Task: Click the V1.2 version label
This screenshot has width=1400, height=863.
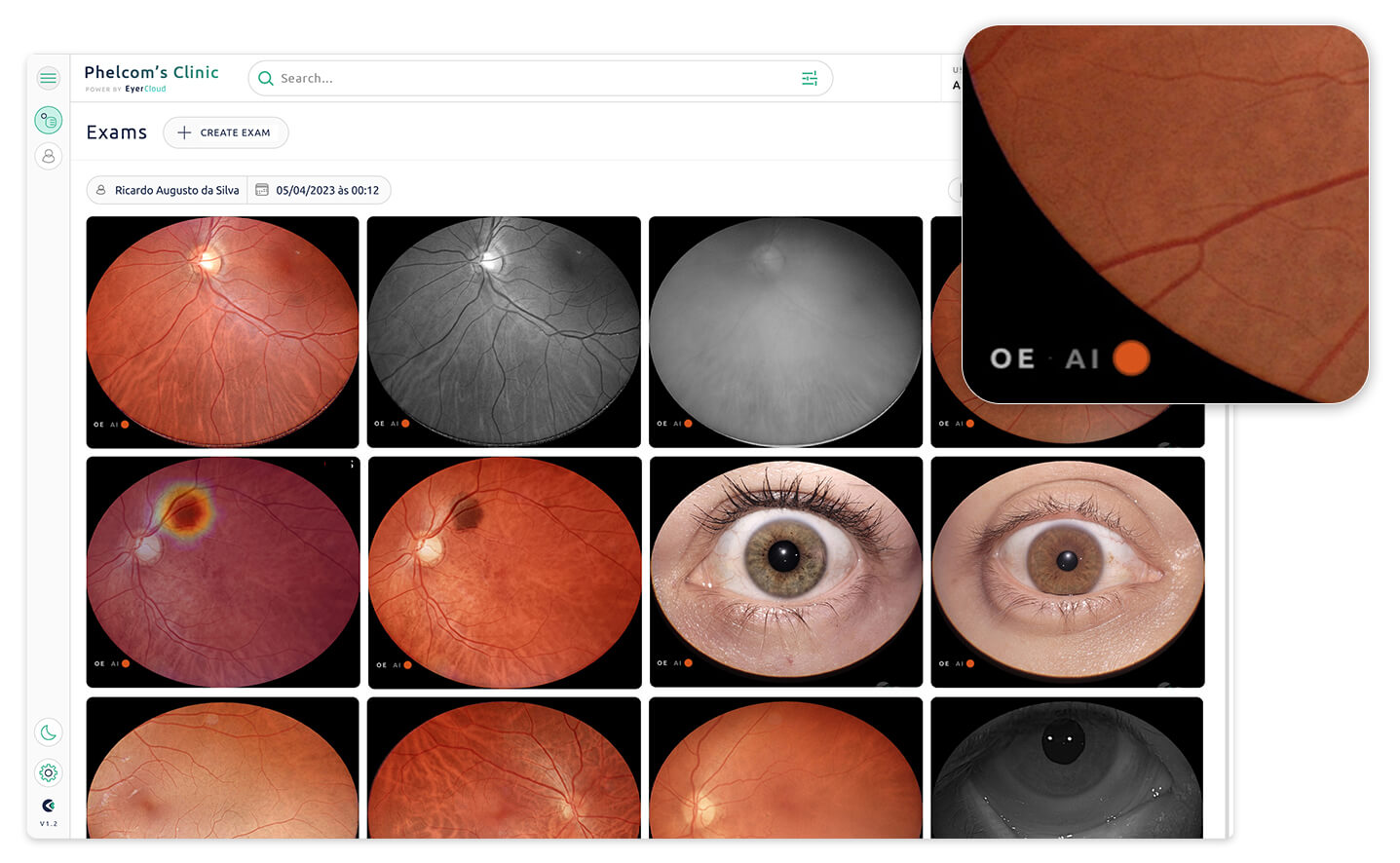Action: [48, 824]
